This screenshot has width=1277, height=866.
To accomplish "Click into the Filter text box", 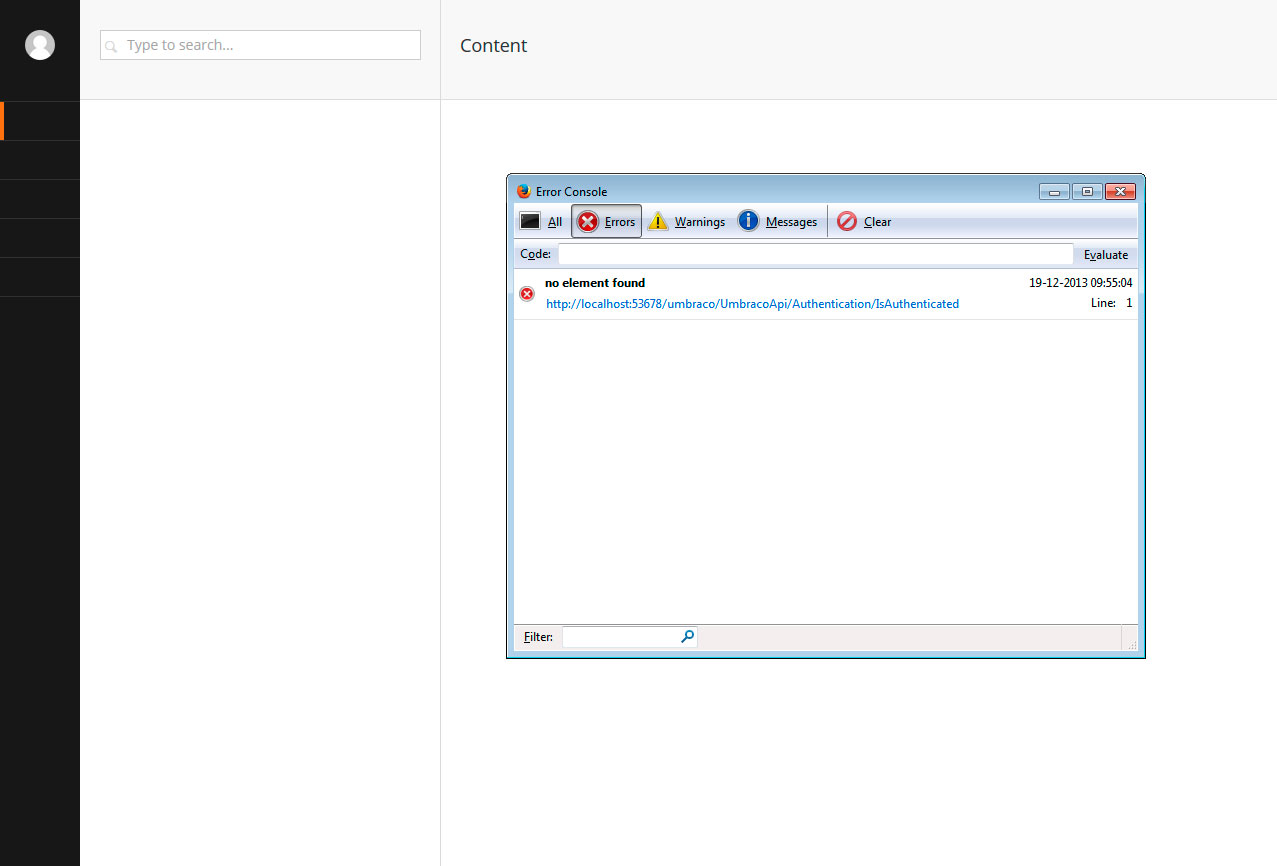I will pyautogui.click(x=630, y=637).
